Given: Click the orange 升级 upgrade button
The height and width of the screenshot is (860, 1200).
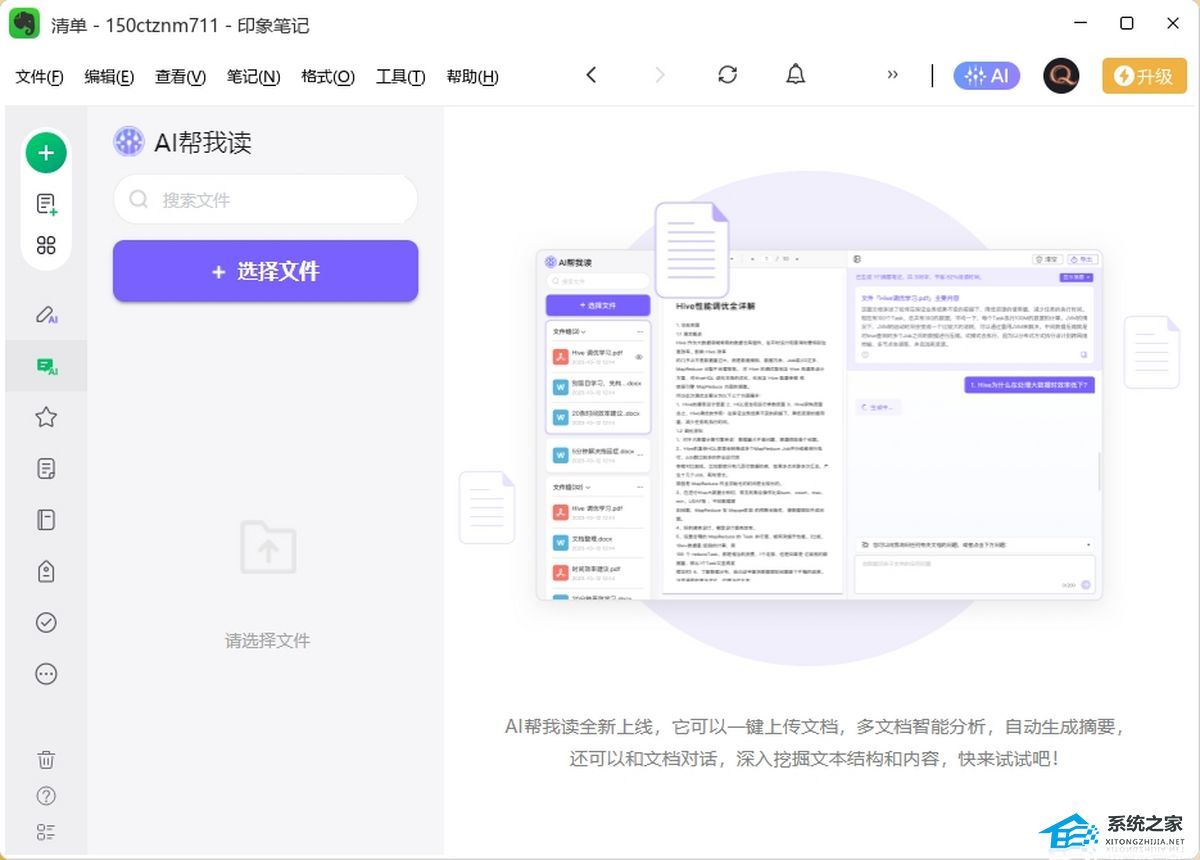Looking at the screenshot, I should click(1144, 76).
